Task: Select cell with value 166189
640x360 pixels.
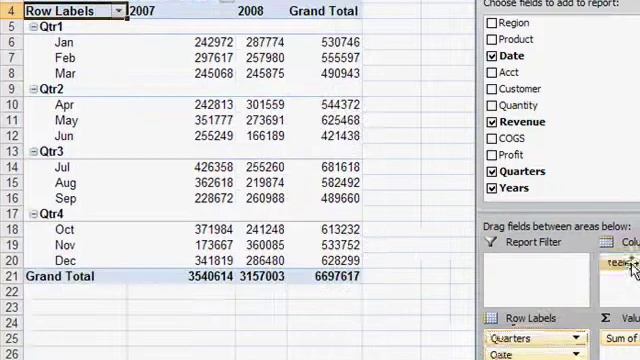Action: coord(265,136)
